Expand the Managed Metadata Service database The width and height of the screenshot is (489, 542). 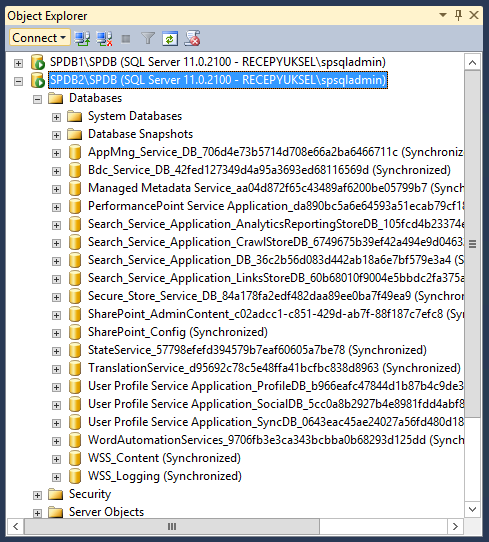[x=56, y=189]
